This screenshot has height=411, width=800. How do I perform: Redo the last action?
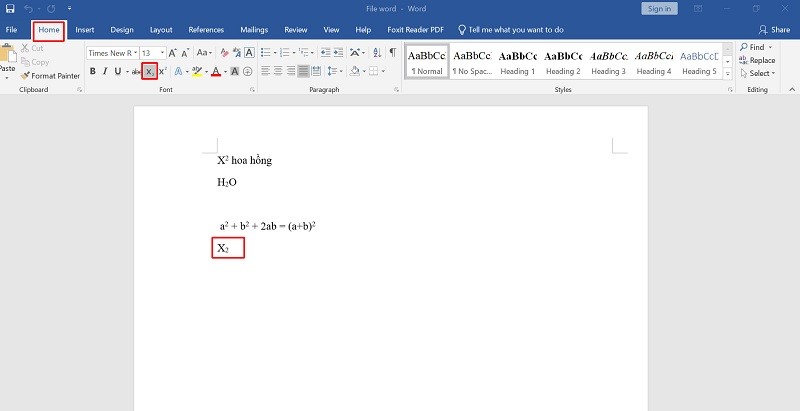51,9
